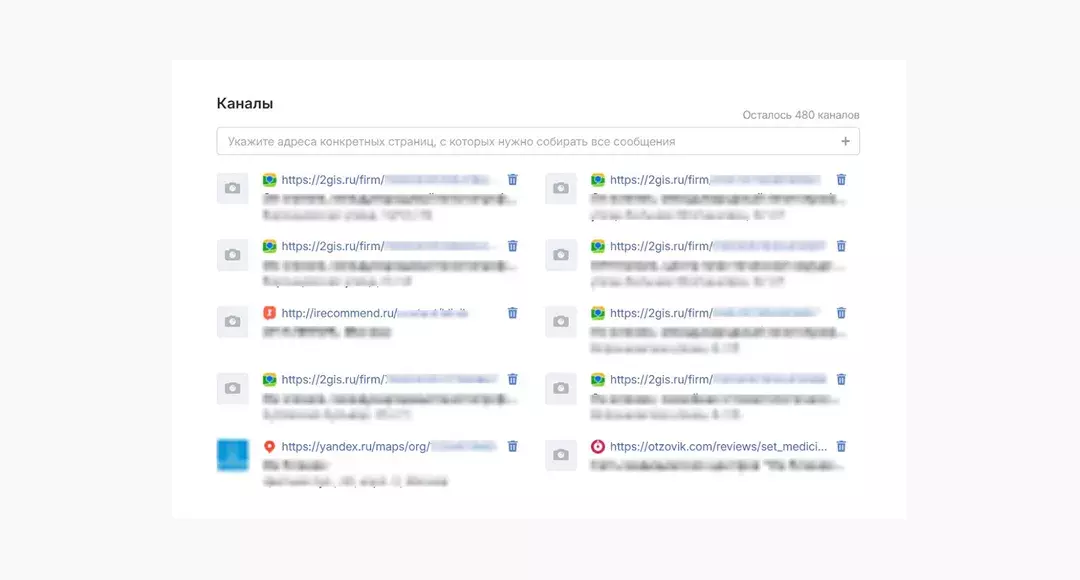Click the plus icon in the channel address field
The height and width of the screenshot is (580, 1080).
click(845, 142)
